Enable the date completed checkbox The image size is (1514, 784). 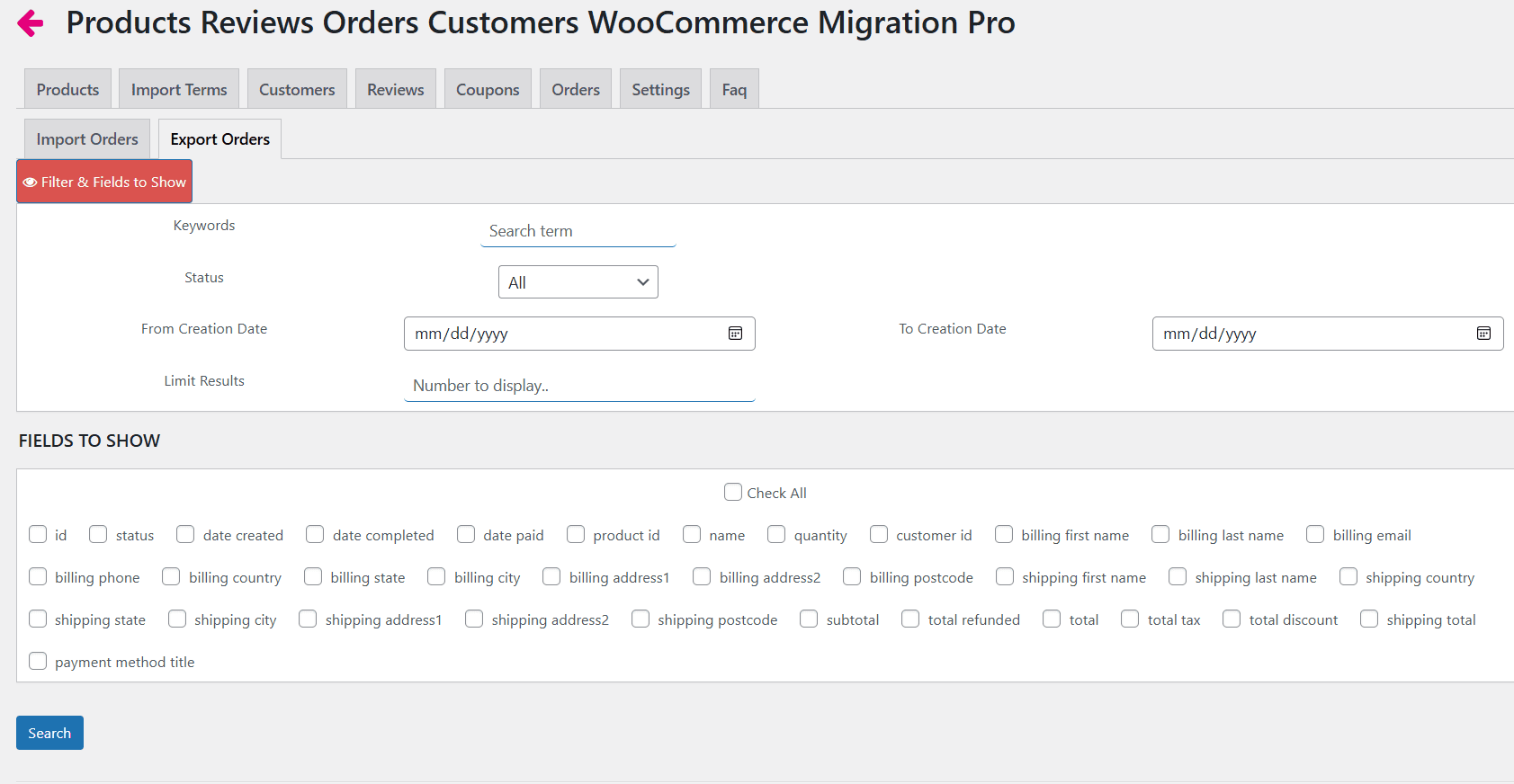coord(315,534)
